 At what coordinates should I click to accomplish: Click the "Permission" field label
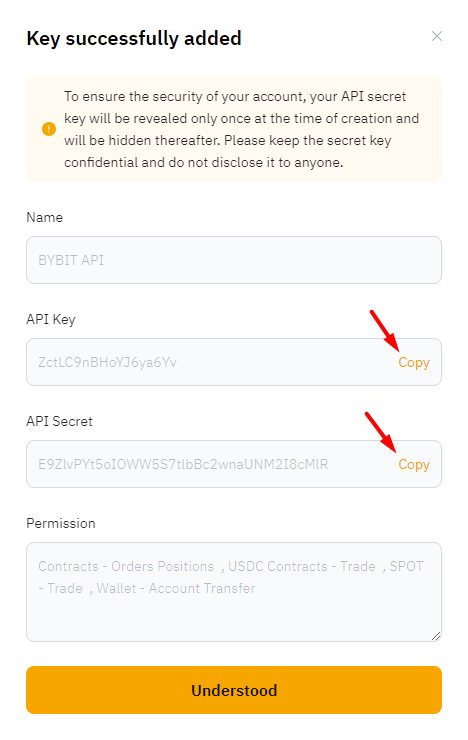61,523
